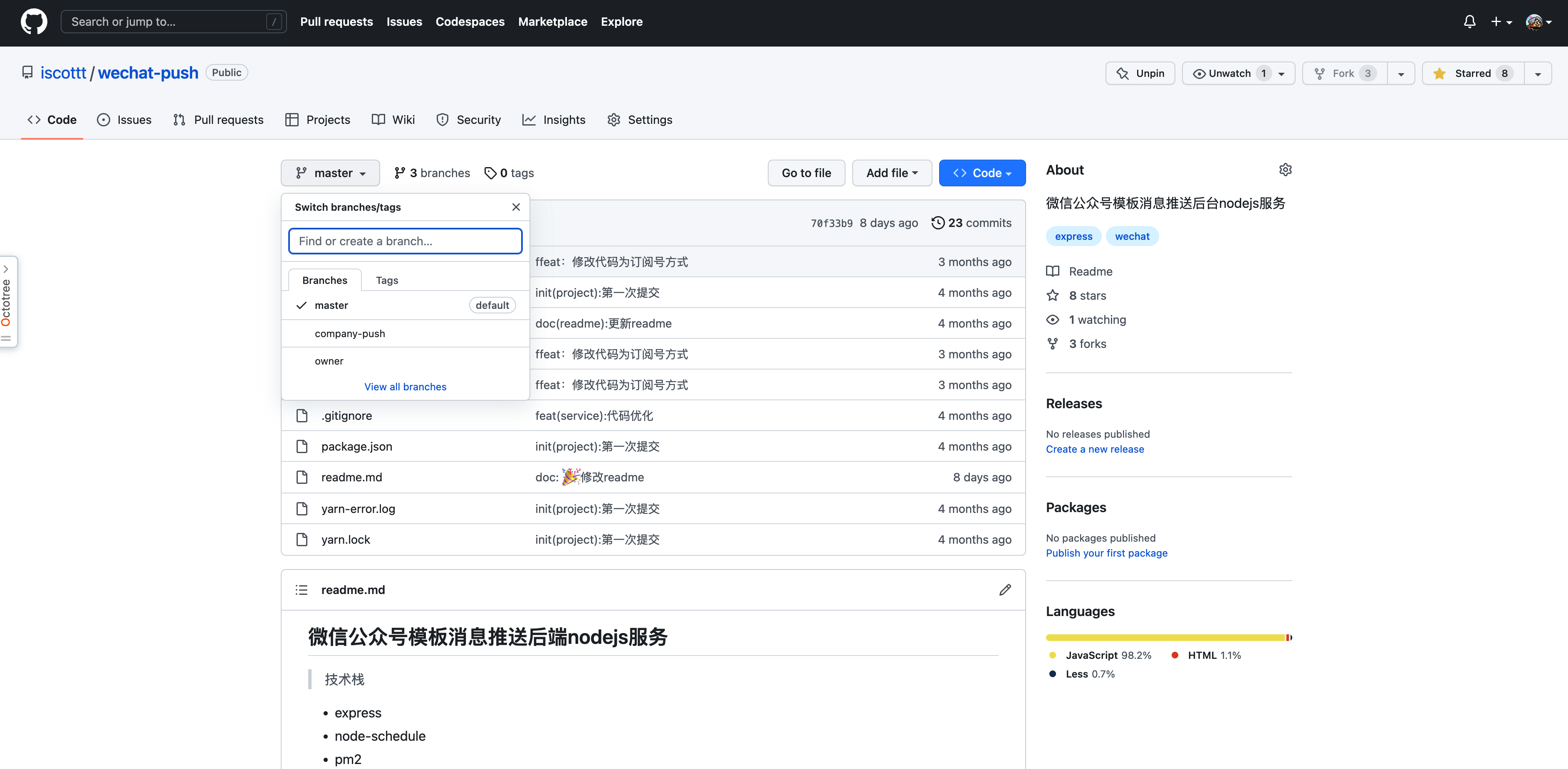Edit readme.md with the pencil icon

click(x=1005, y=589)
